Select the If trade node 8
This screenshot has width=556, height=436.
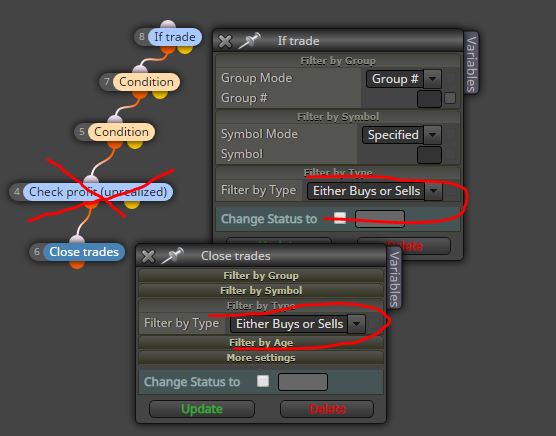click(174, 37)
